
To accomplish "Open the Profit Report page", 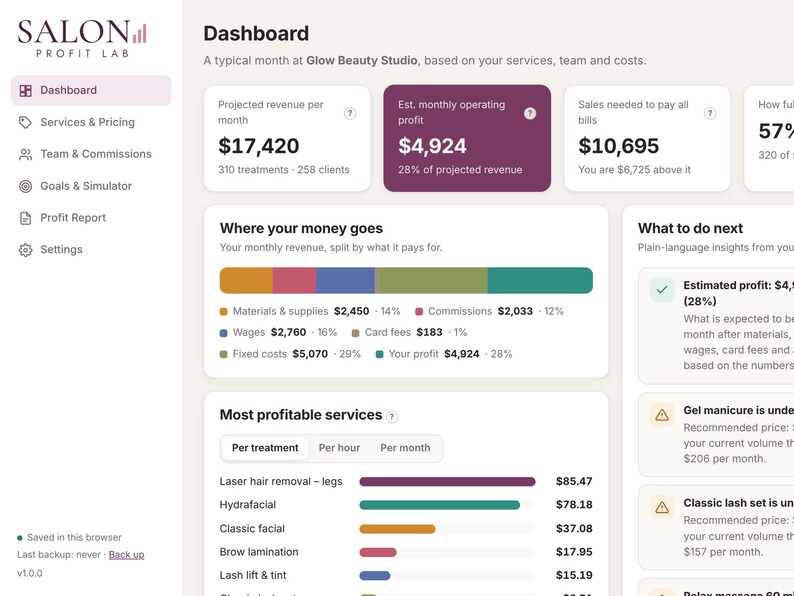I will click(91, 218).
